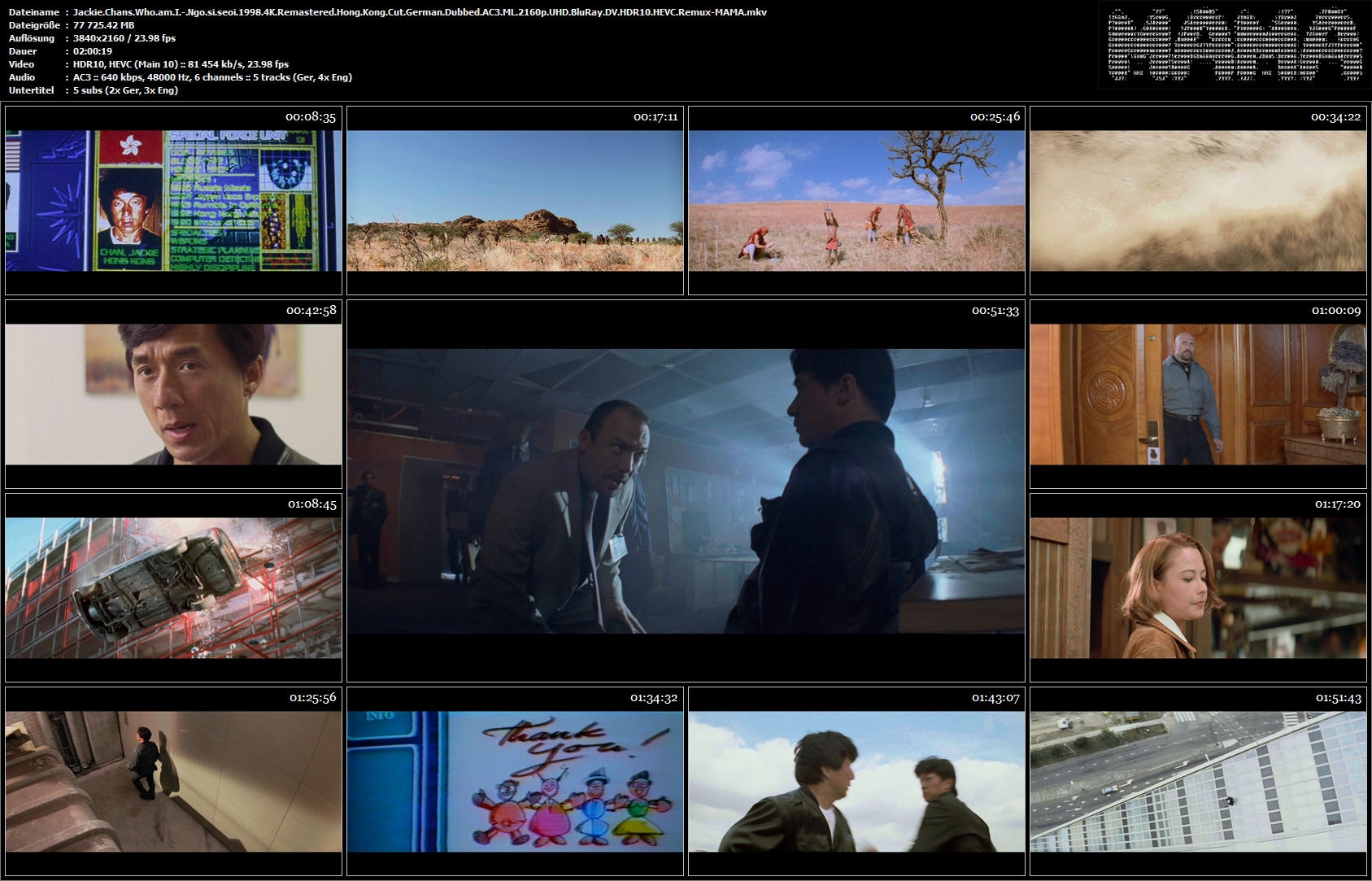Click the '00:34:22' timestamp
Viewport: 1372px width, 881px height.
pyautogui.click(x=1335, y=117)
